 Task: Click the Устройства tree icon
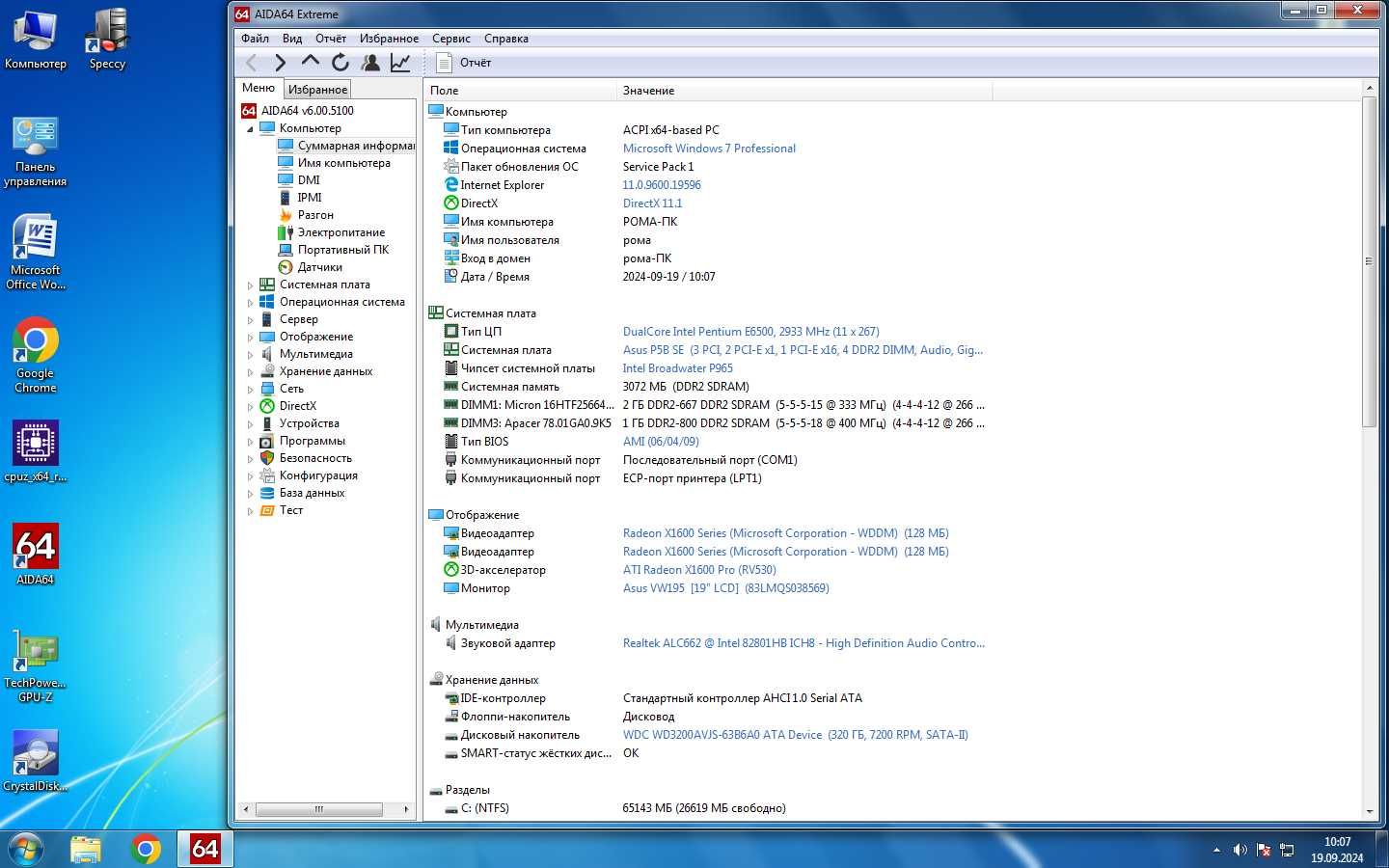coord(267,423)
